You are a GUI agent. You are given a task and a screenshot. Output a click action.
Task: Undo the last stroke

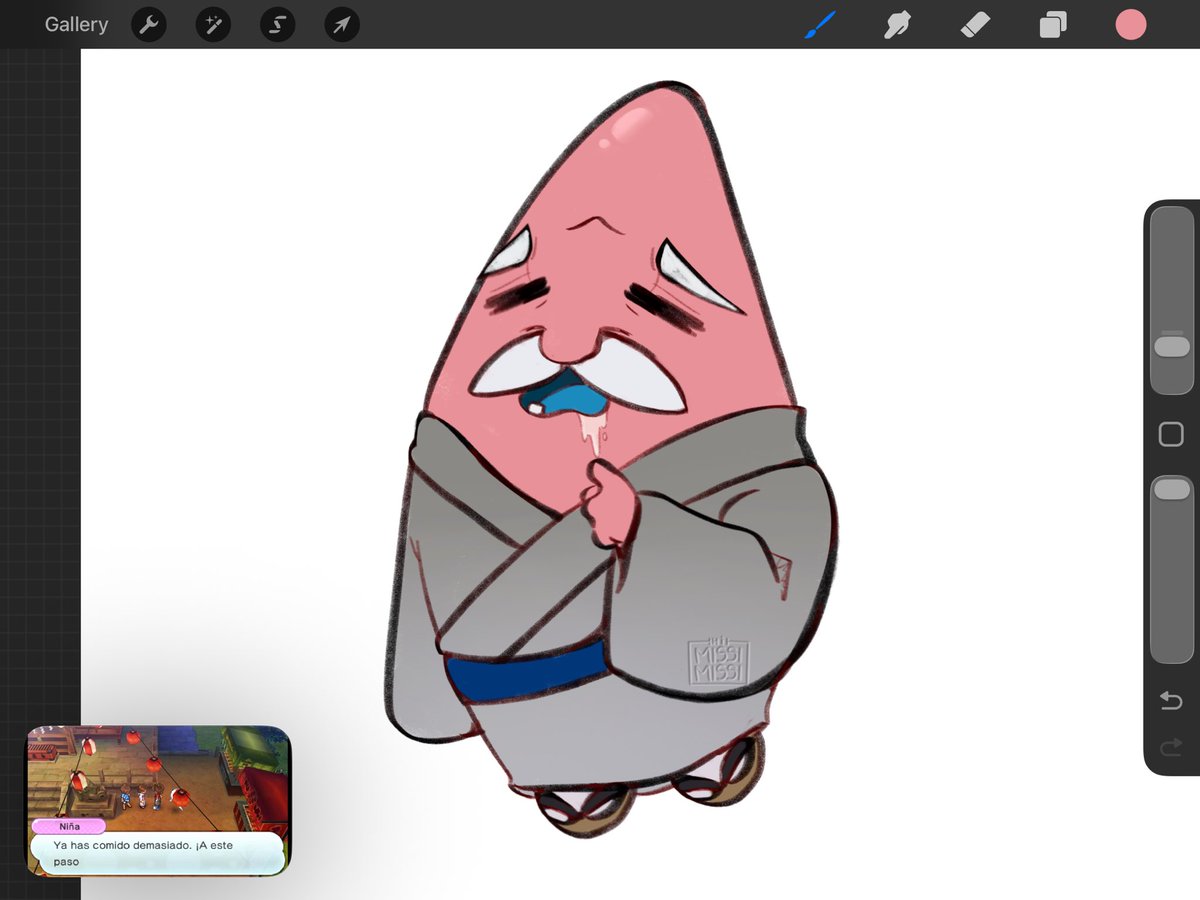coord(1171,700)
